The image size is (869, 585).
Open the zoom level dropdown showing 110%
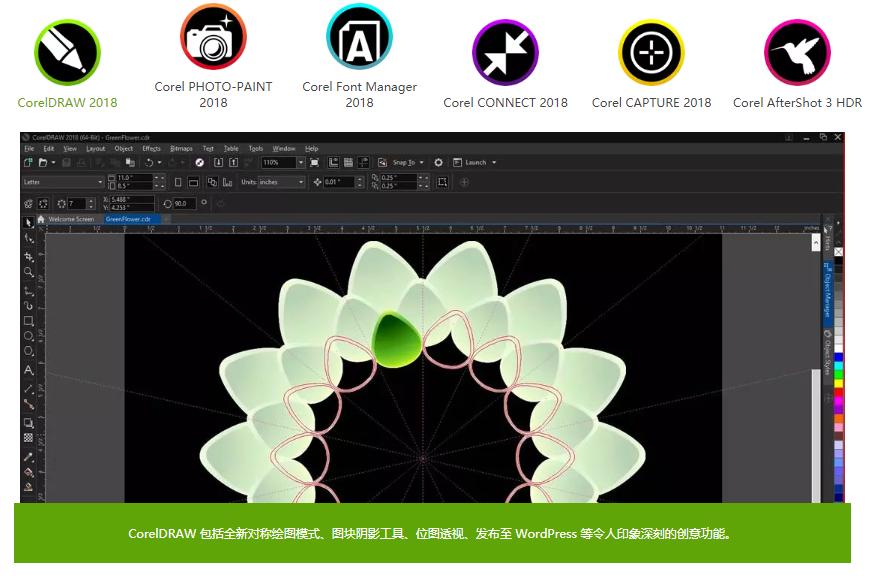click(x=299, y=161)
